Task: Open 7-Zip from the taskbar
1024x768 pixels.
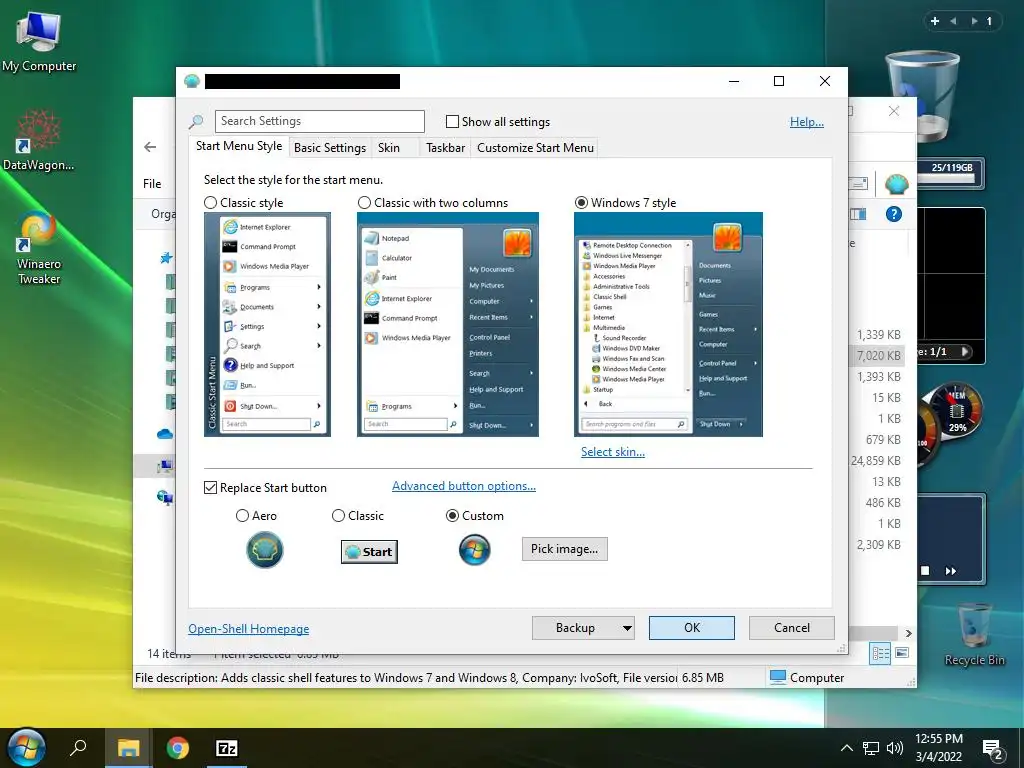Action: [x=227, y=748]
